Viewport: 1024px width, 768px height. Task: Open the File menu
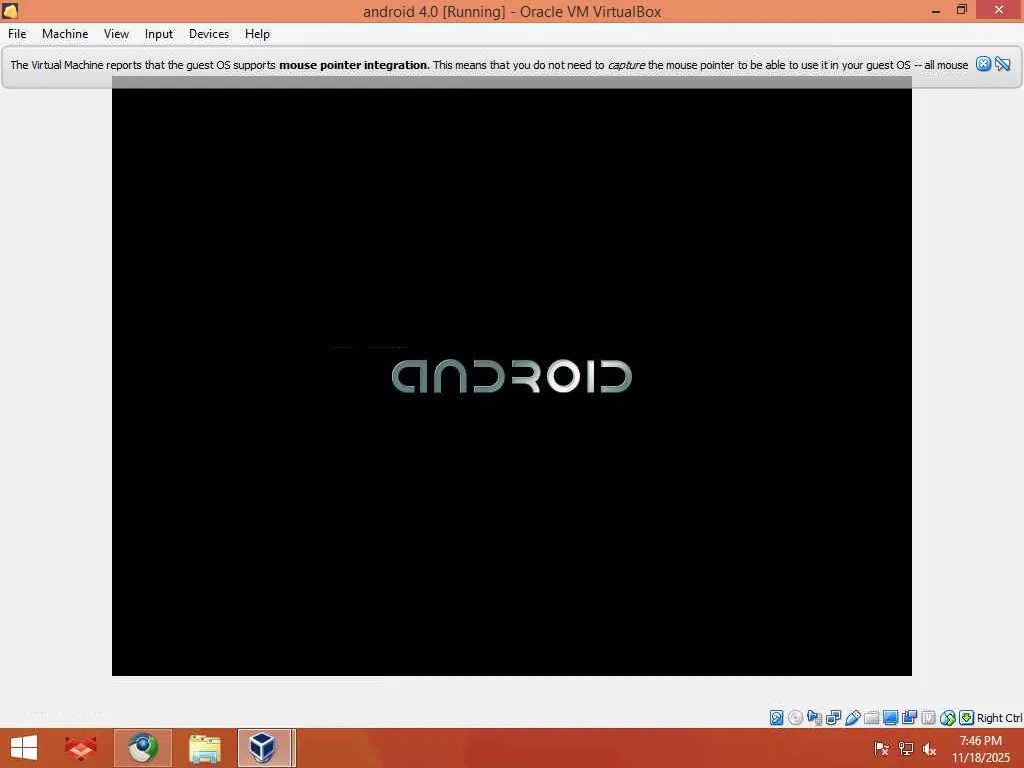click(17, 34)
